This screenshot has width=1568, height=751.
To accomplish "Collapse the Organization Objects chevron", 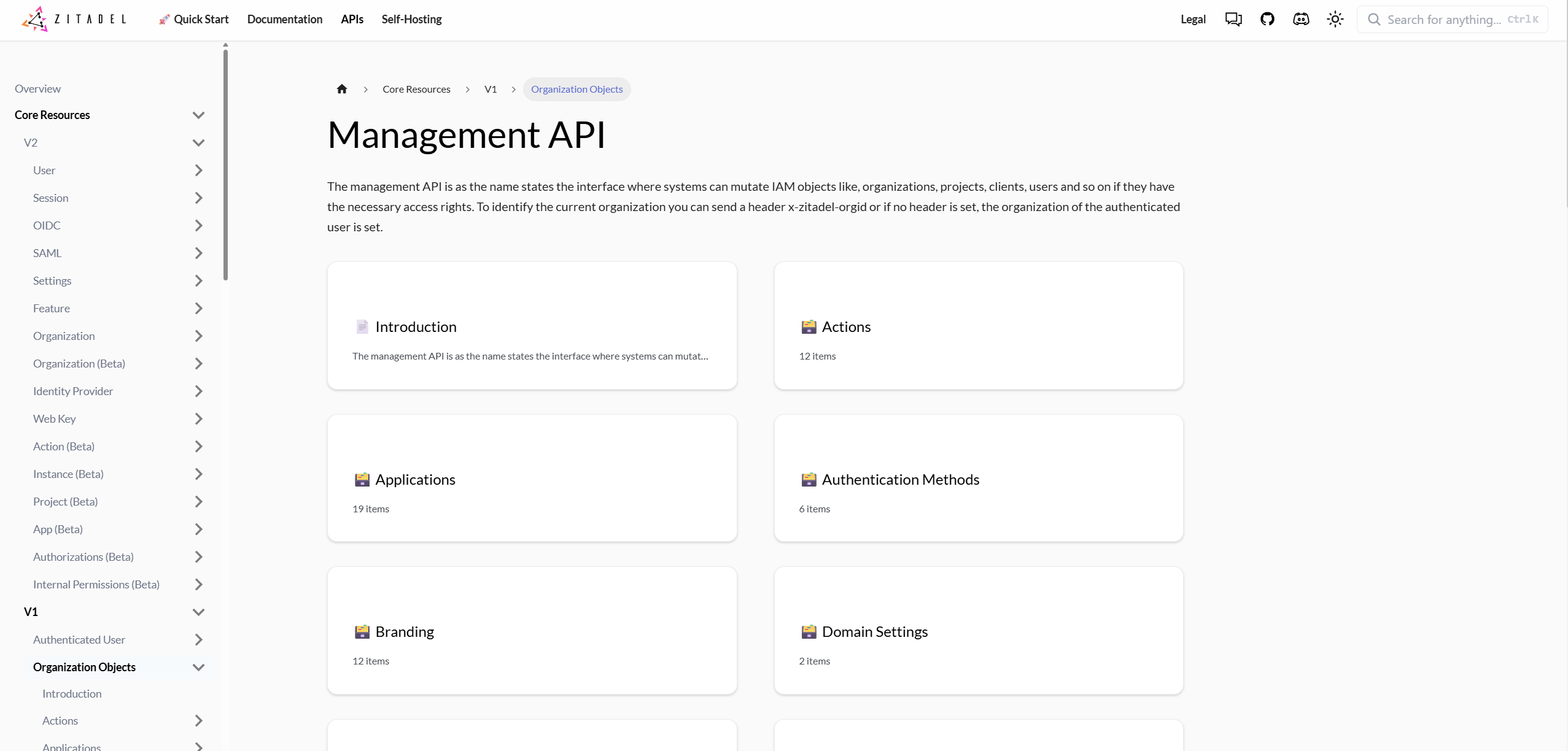I will [x=198, y=667].
